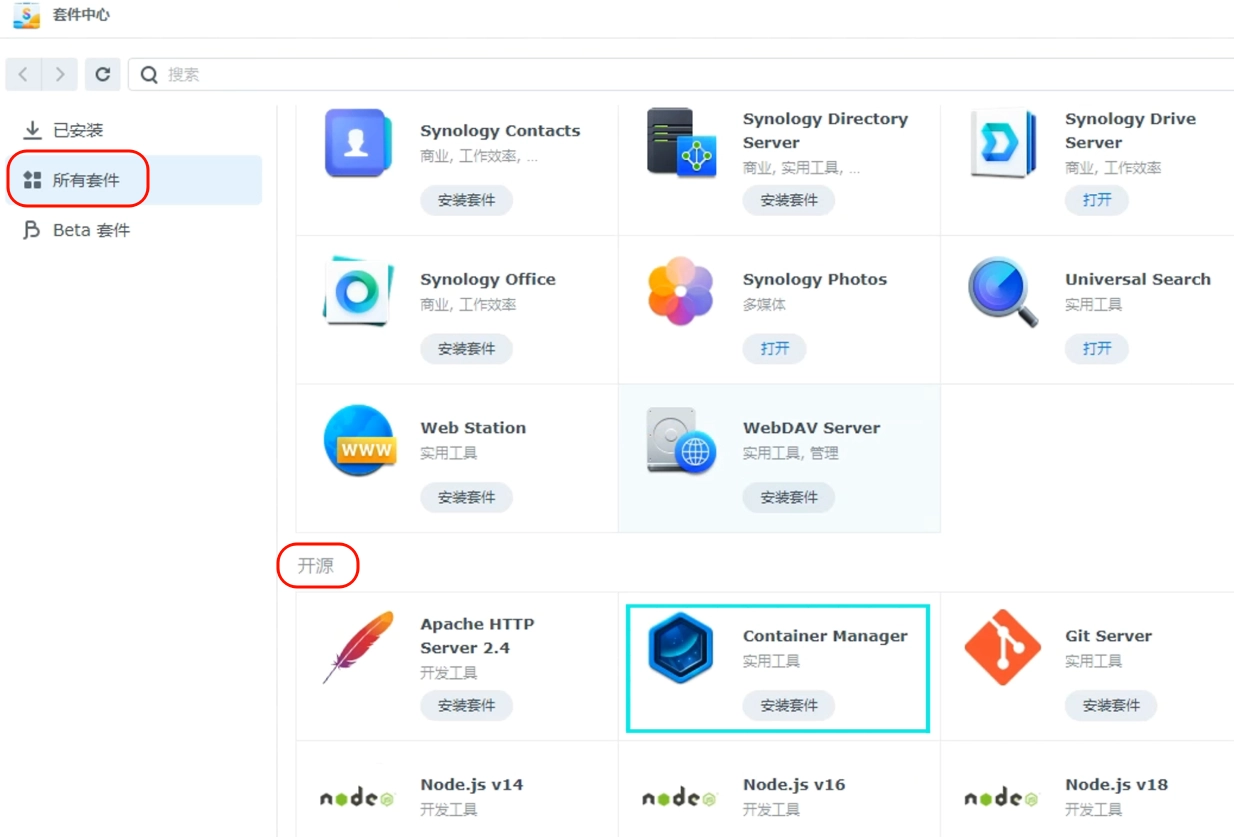Click the 套件中心 window title text
1234x837 pixels.
tap(81, 15)
